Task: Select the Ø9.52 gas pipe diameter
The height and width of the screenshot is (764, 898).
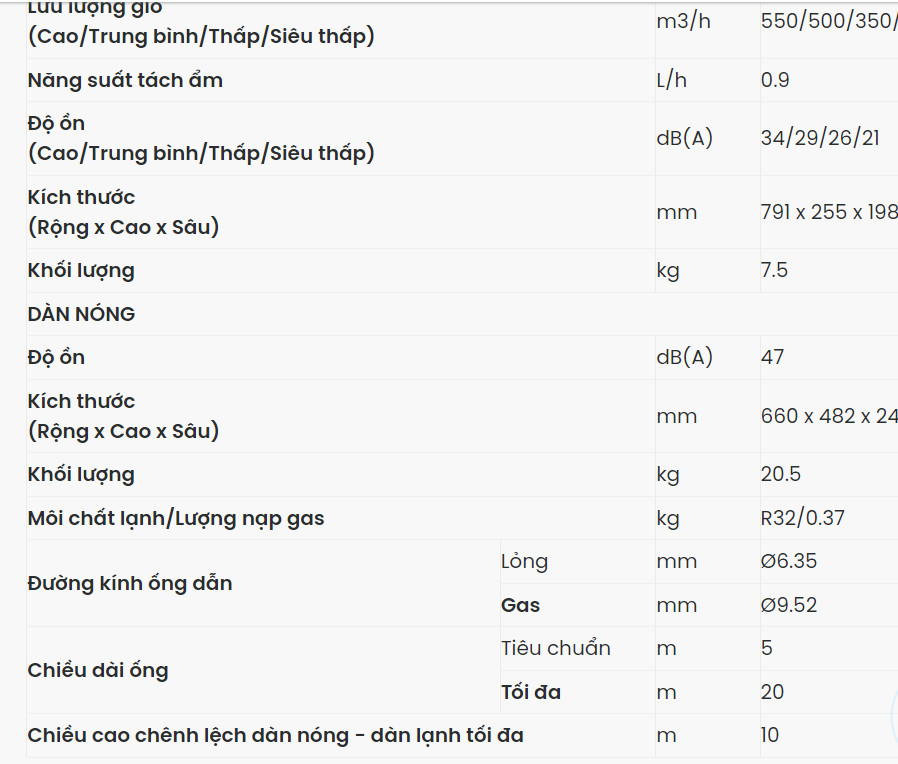Action: coord(788,605)
